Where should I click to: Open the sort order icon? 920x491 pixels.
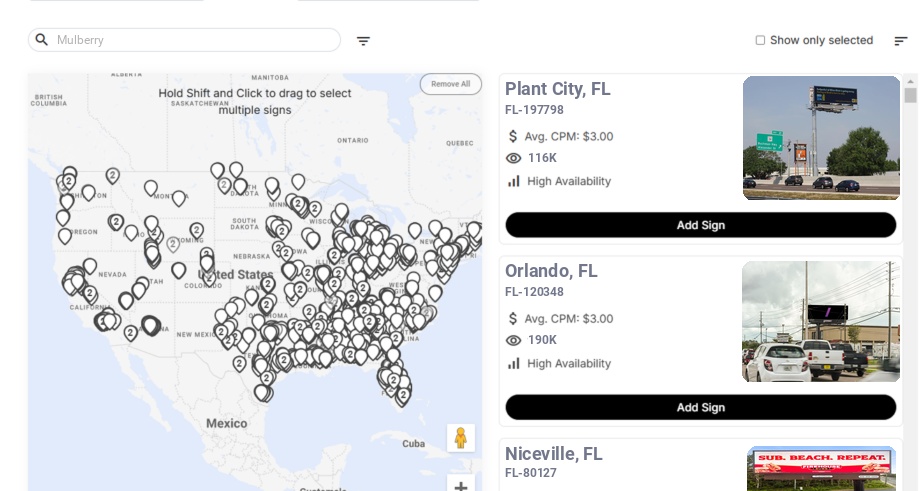tap(901, 41)
